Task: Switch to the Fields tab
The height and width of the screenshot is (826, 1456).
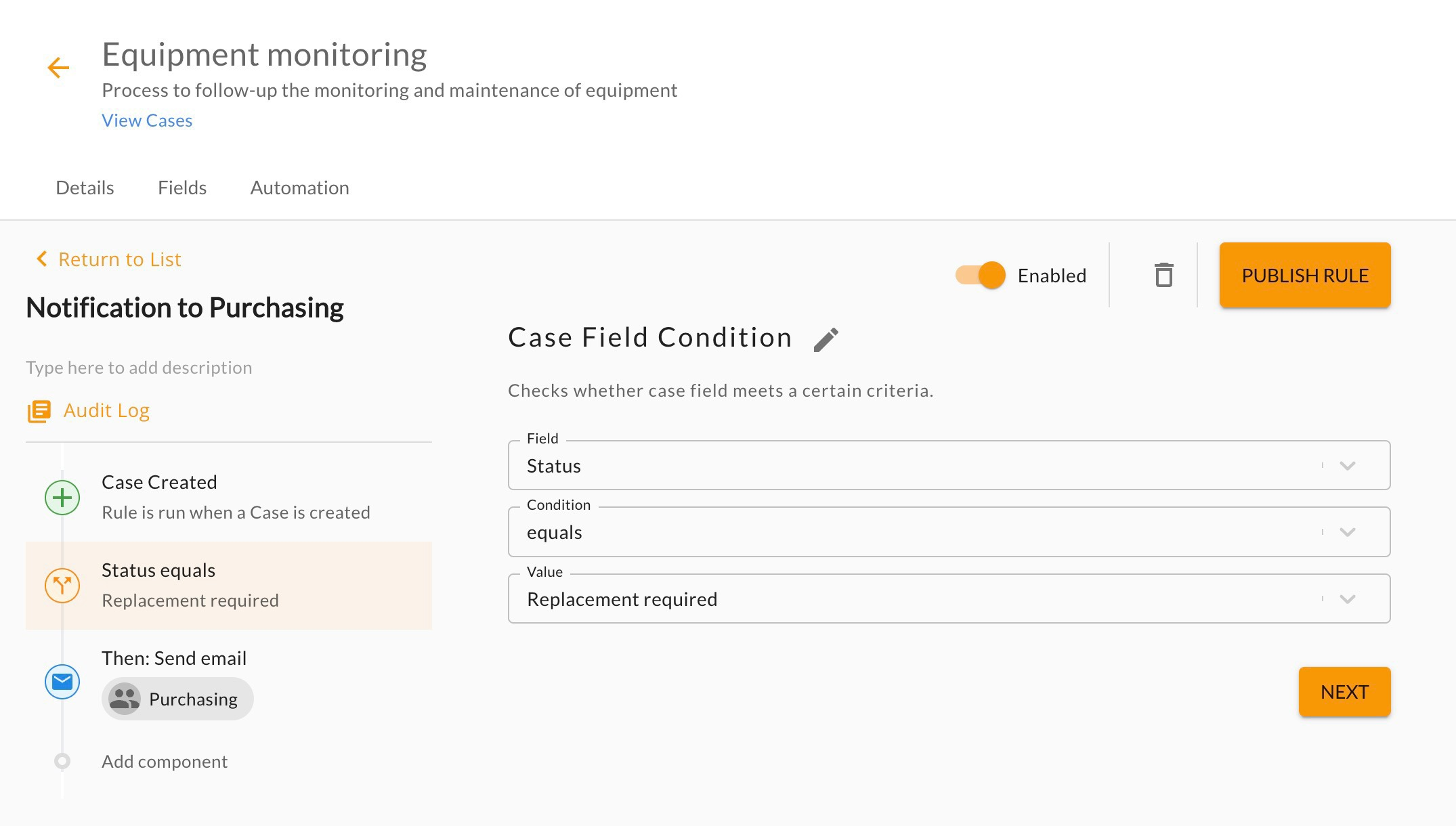Action: coord(182,188)
